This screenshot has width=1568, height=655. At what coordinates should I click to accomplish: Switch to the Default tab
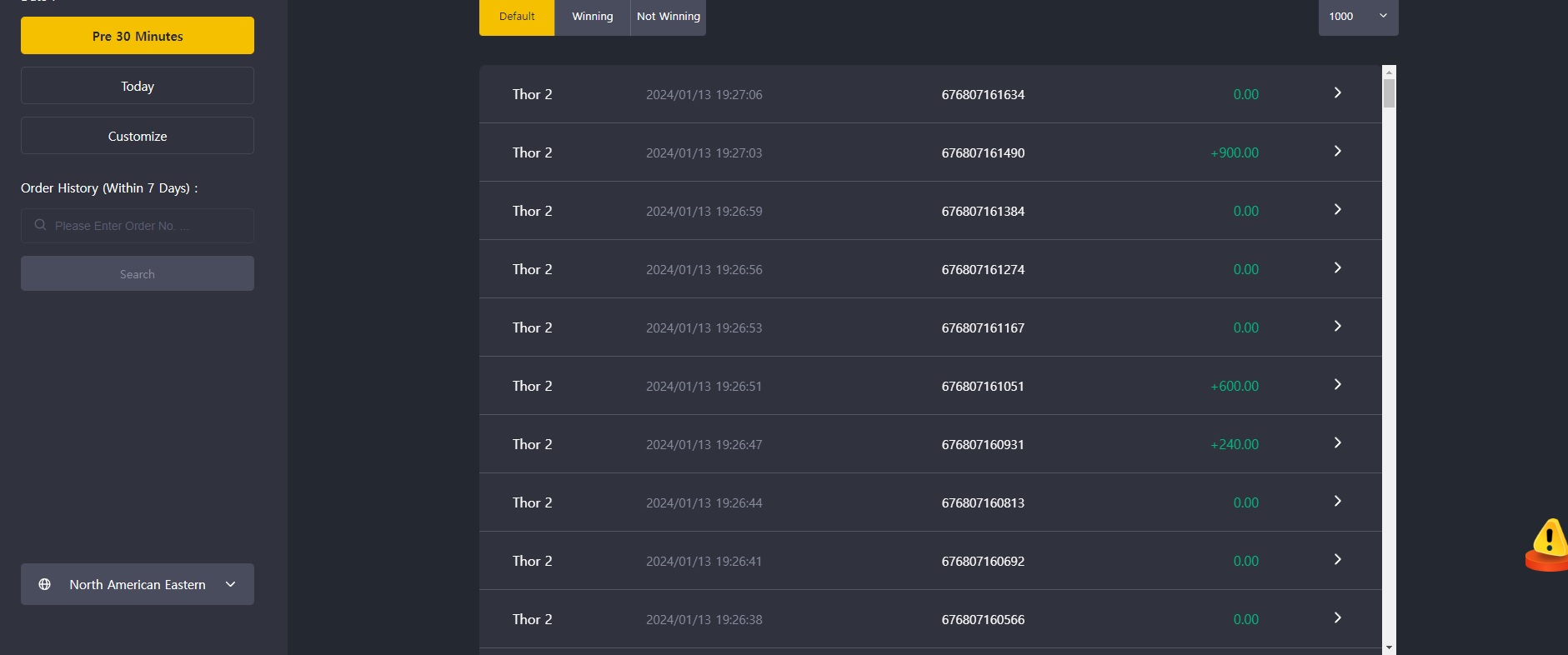517,17
